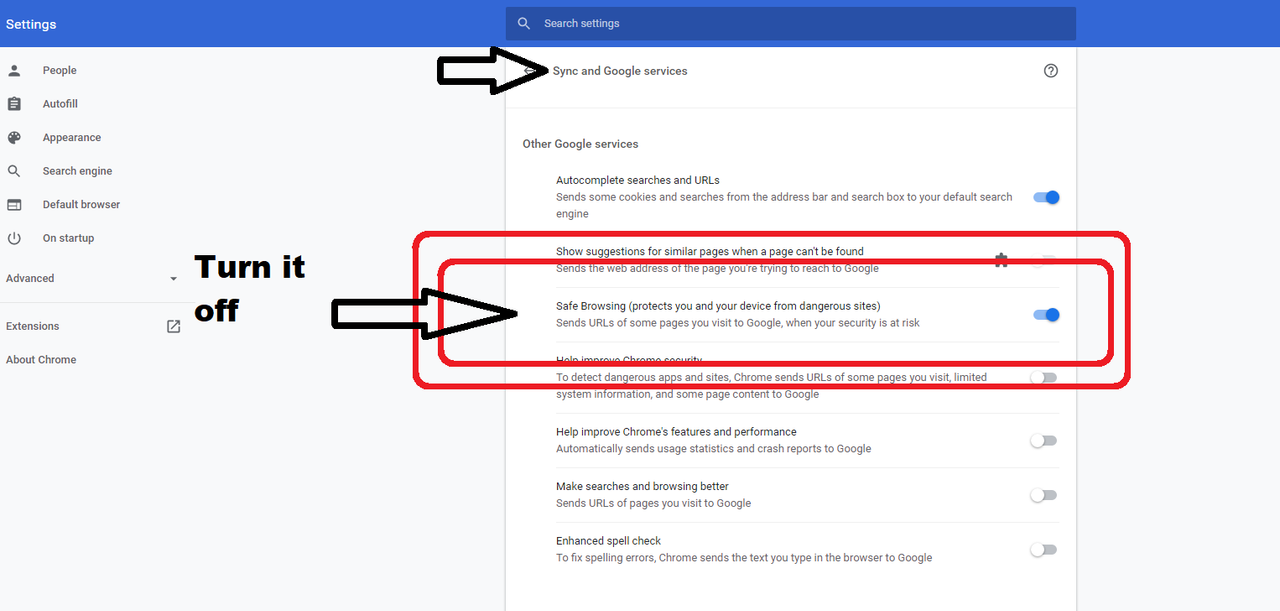Viewport: 1280px width, 611px height.
Task: Click the Appearance palette icon
Action: (14, 138)
